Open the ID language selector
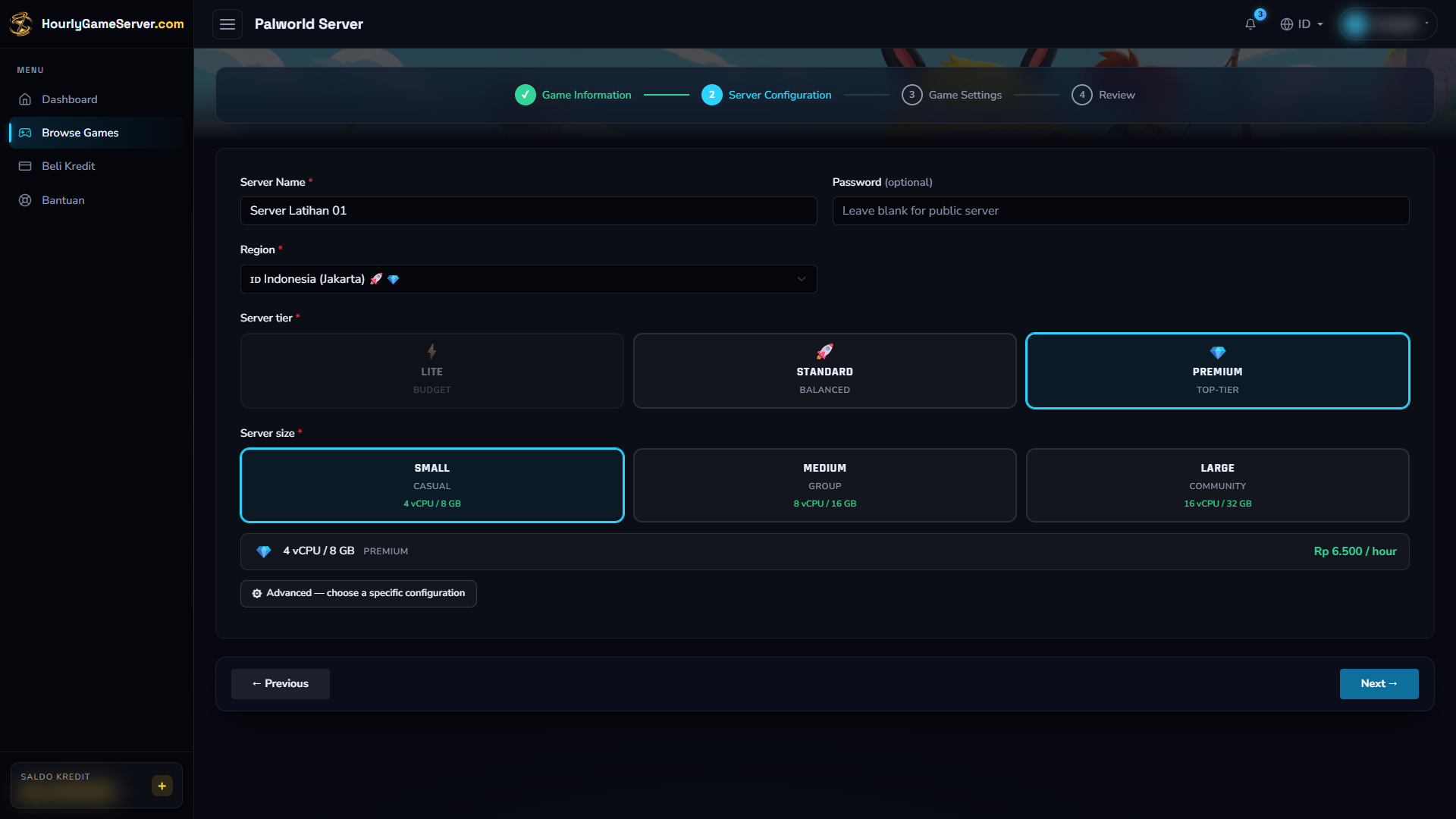This screenshot has height=819, width=1456. pyautogui.click(x=1302, y=24)
